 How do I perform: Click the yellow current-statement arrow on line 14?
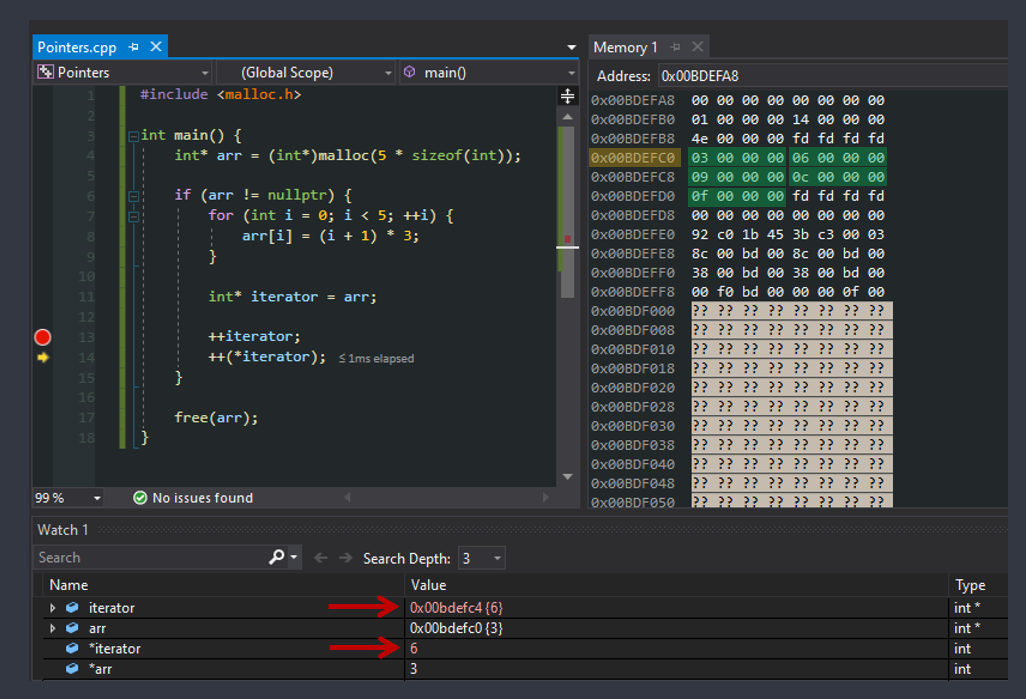[x=42, y=357]
